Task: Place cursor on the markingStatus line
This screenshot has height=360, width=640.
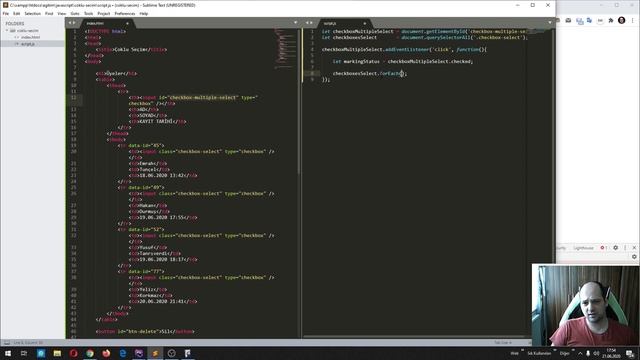Action: 402,61
